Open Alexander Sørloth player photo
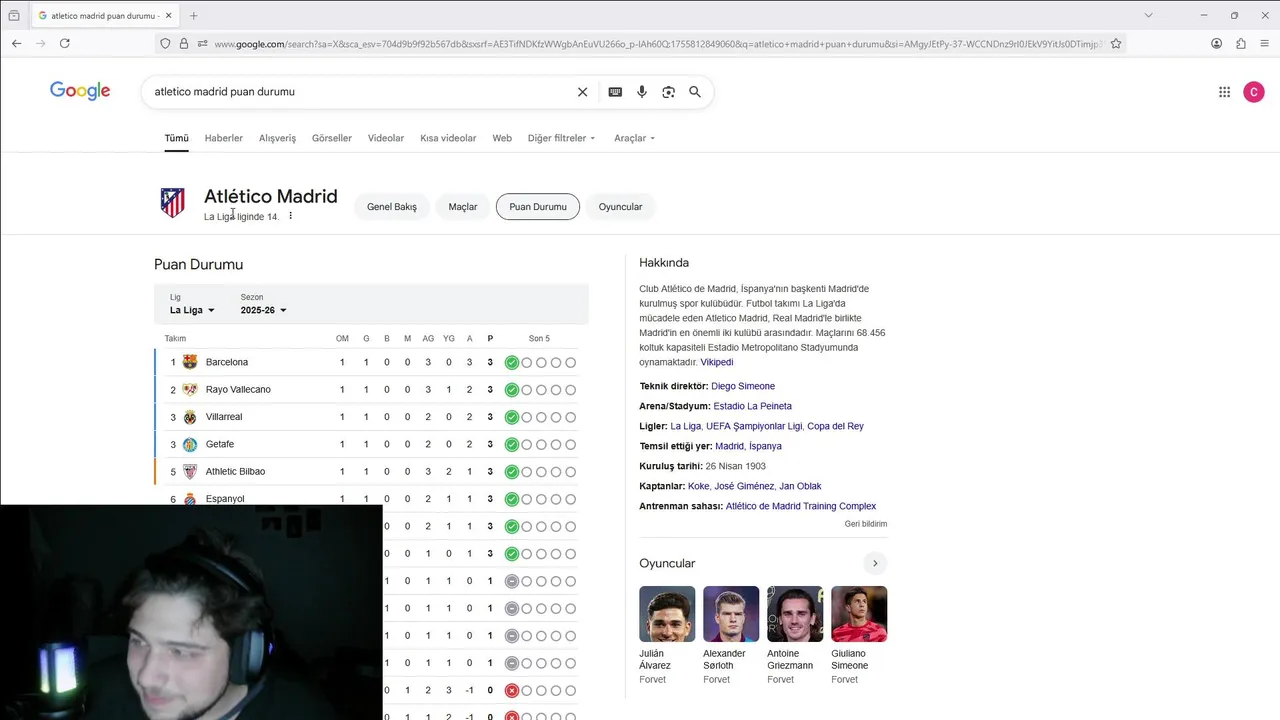Viewport: 1280px width, 720px height. tap(731, 614)
